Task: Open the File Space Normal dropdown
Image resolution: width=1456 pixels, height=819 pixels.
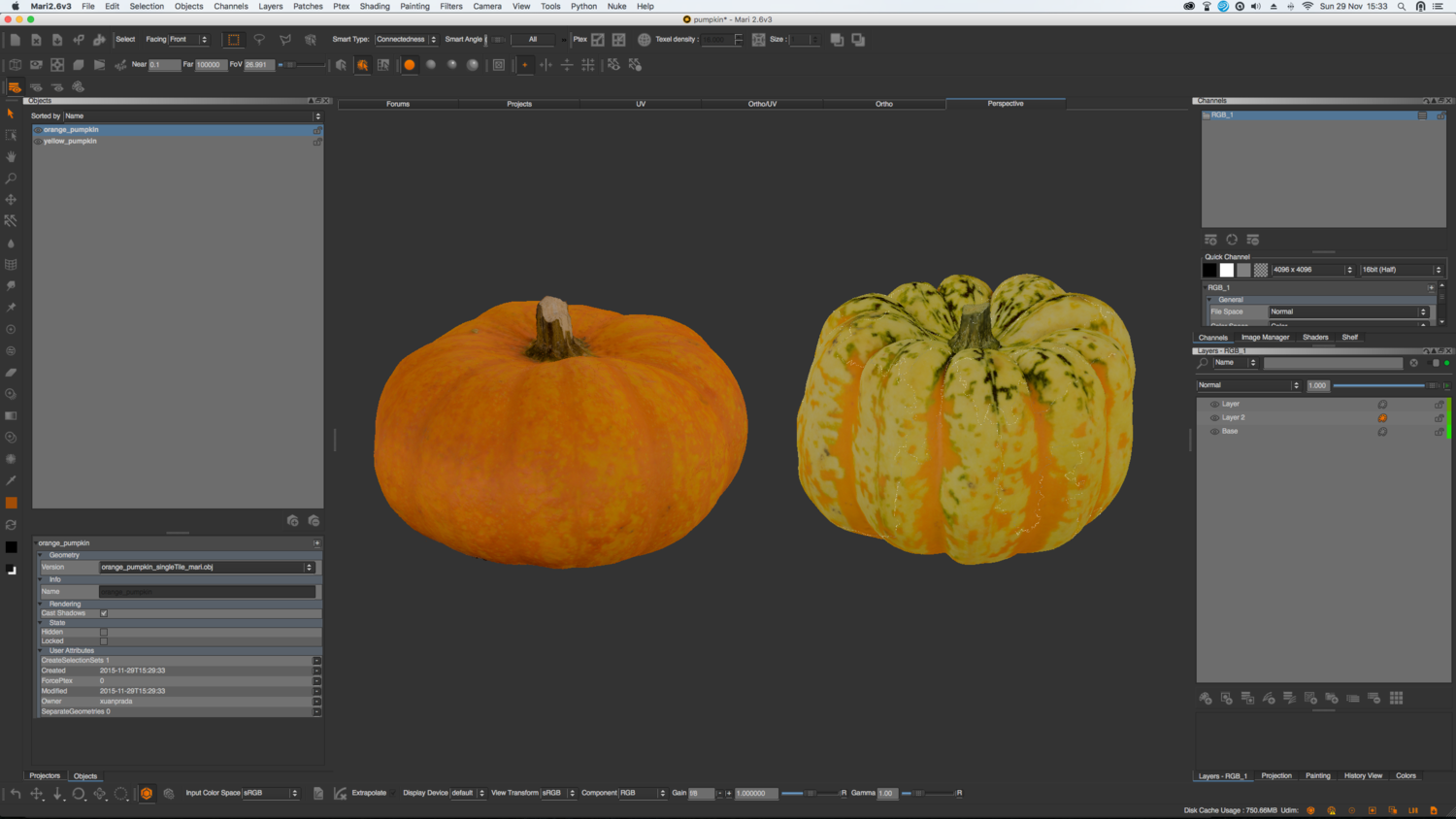Action: pyautogui.click(x=1348, y=312)
